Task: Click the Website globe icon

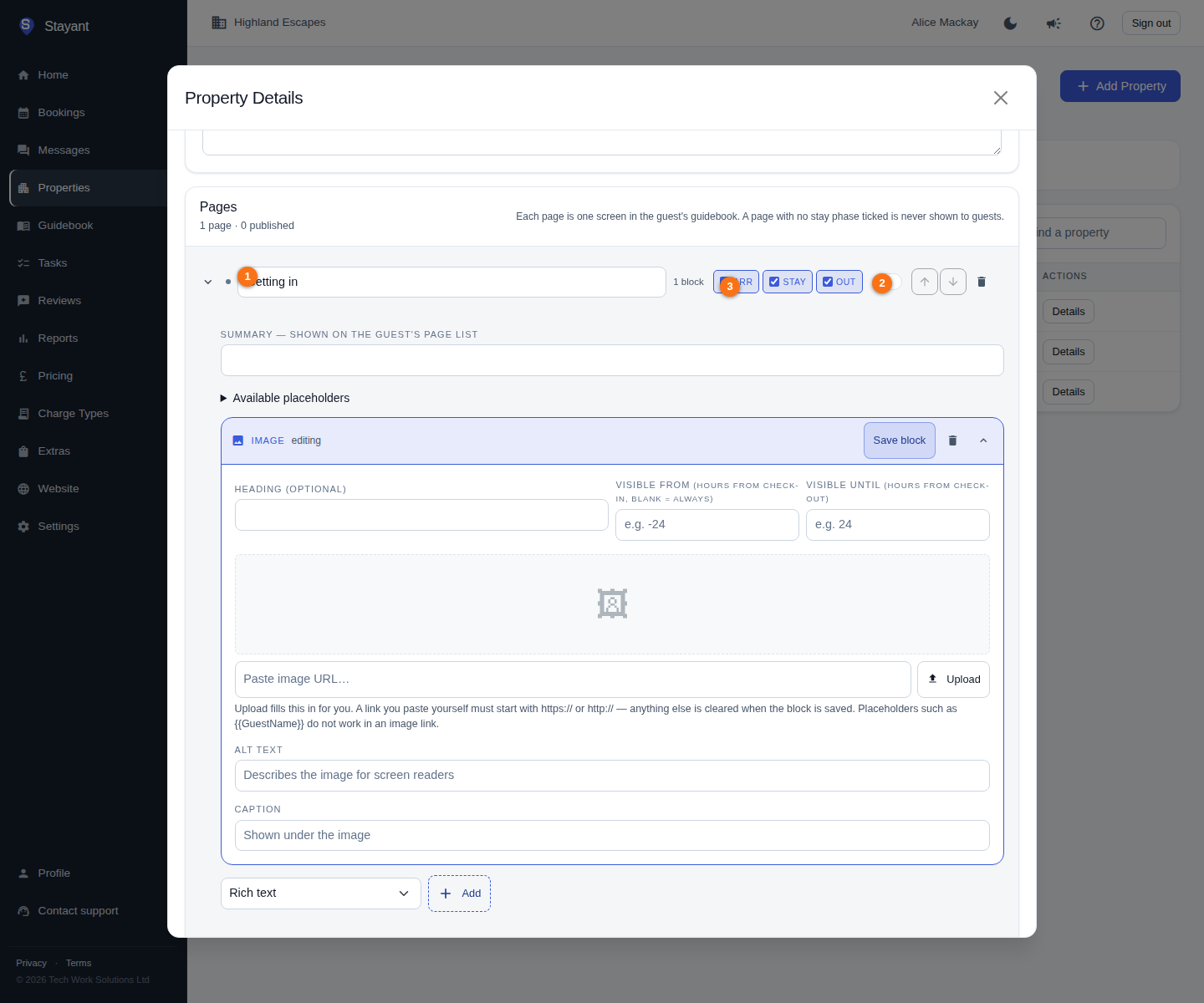Action: (x=23, y=489)
